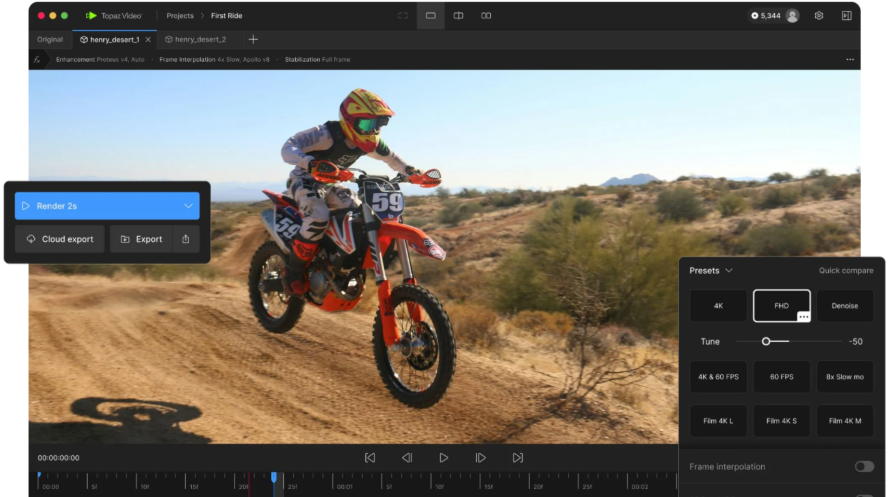This screenshot has width=888, height=497.
Task: Open First Ride breadcrumb
Action: pos(227,16)
